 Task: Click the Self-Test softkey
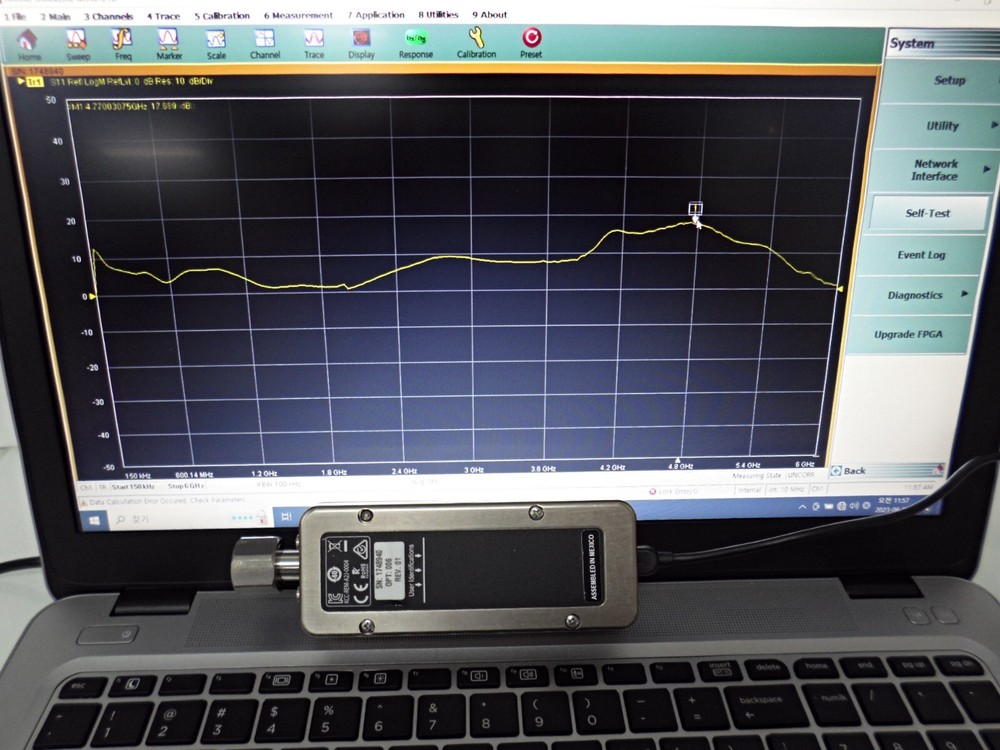(927, 213)
